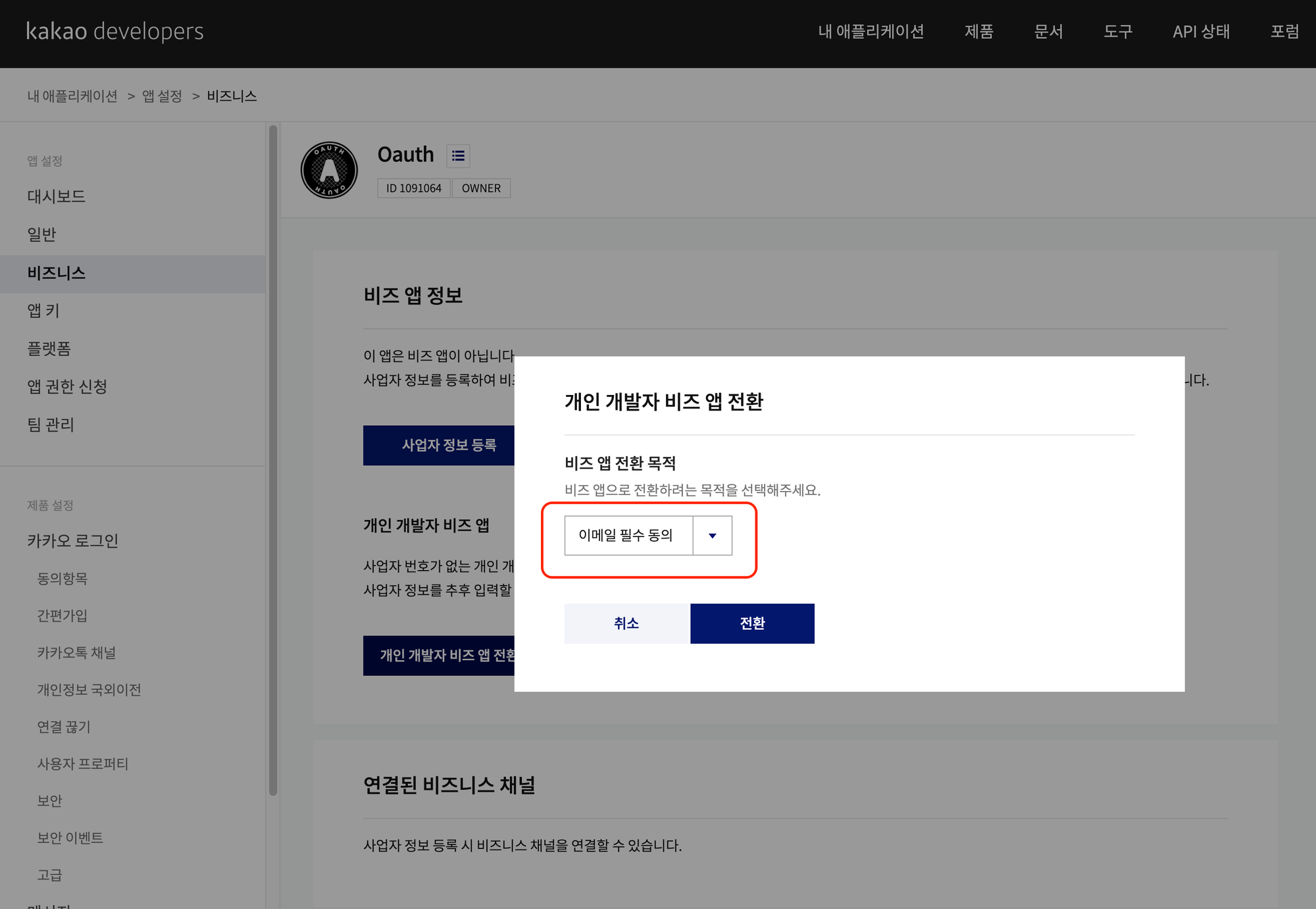Select 대시보드 in the sidebar

pos(57,196)
